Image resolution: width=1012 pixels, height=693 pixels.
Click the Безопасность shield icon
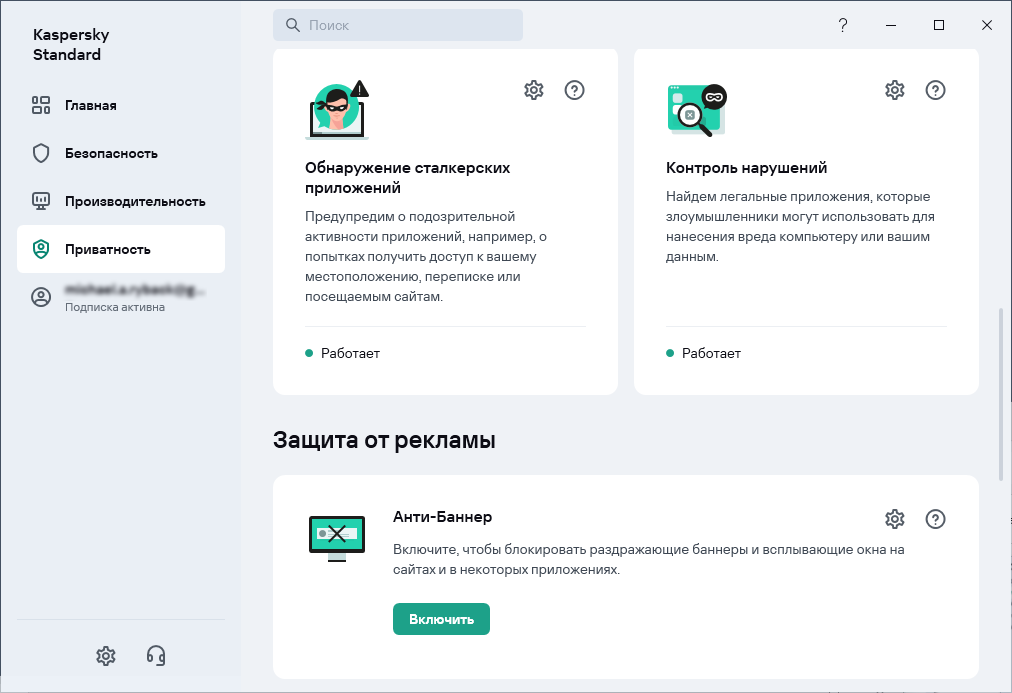point(41,153)
